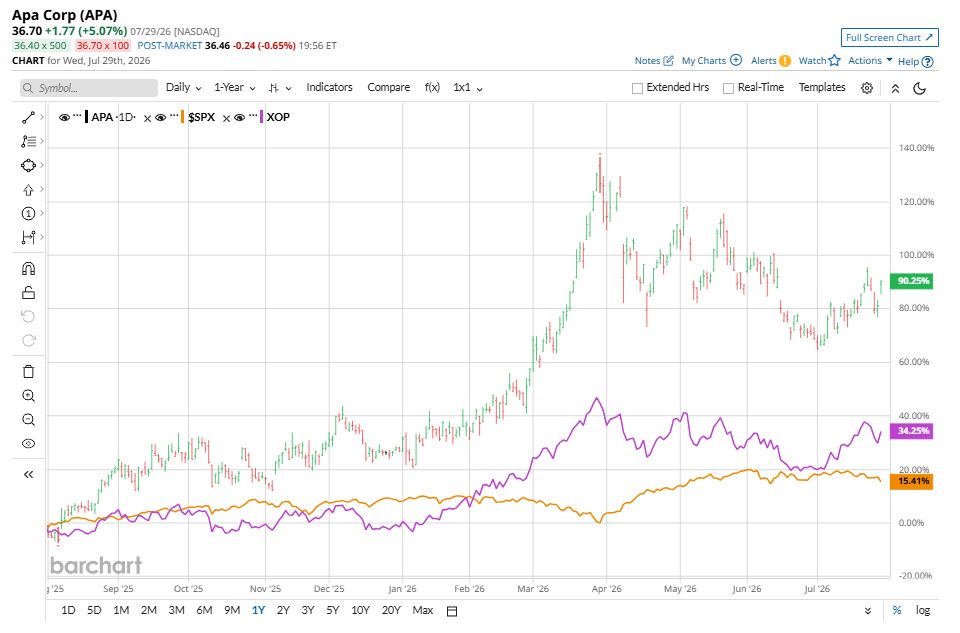Zoom out of the chart
960x633 pixels.
[28, 419]
